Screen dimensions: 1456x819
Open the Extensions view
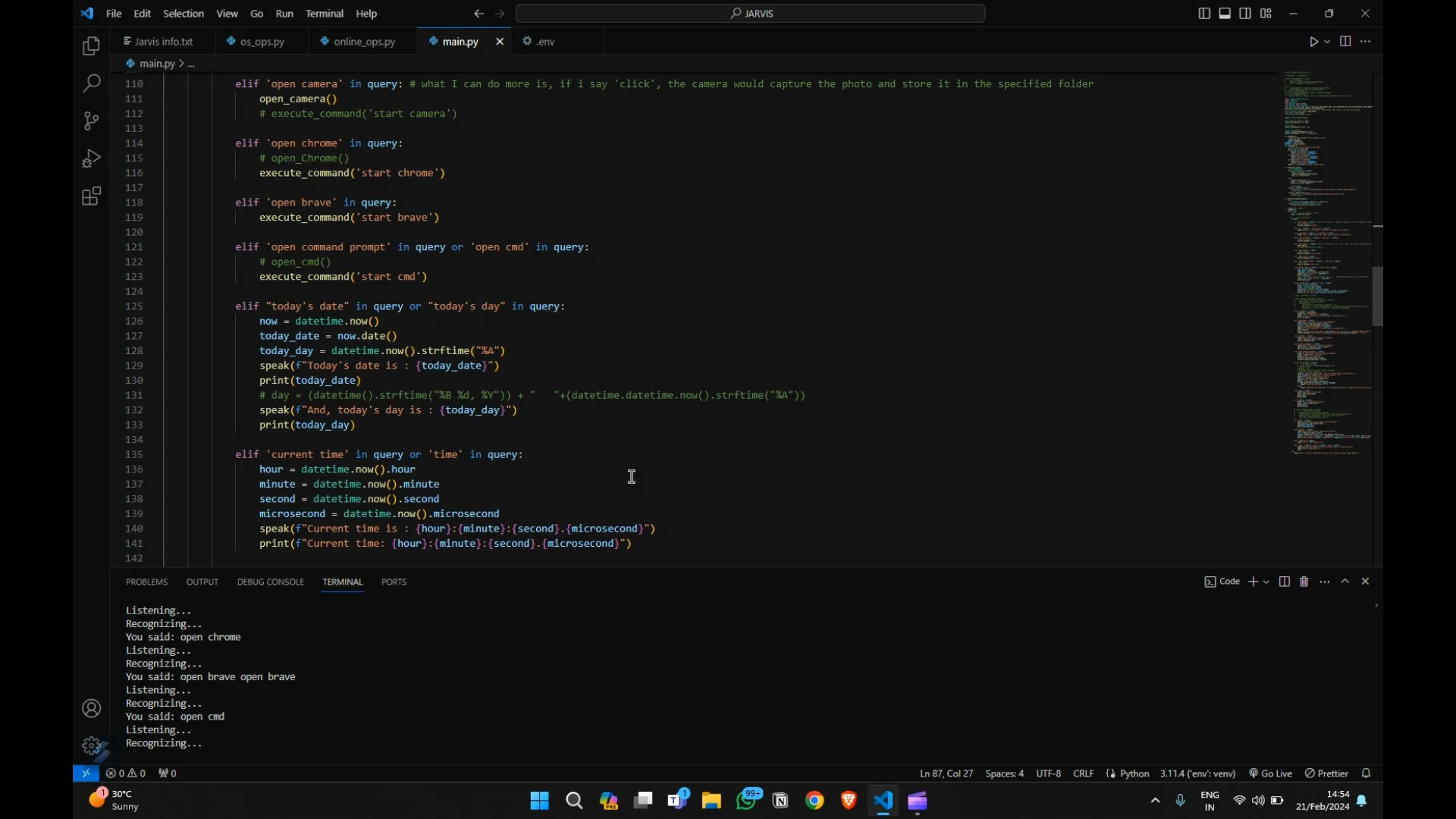[91, 196]
